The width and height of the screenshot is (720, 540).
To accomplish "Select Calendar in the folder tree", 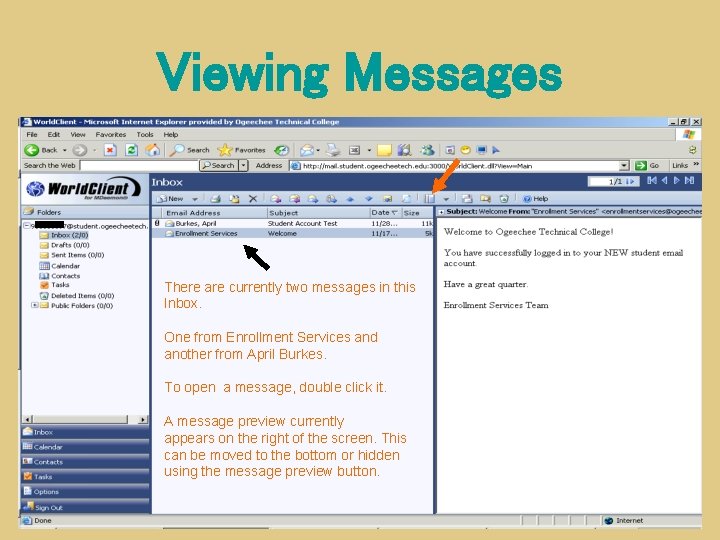I will (60, 266).
